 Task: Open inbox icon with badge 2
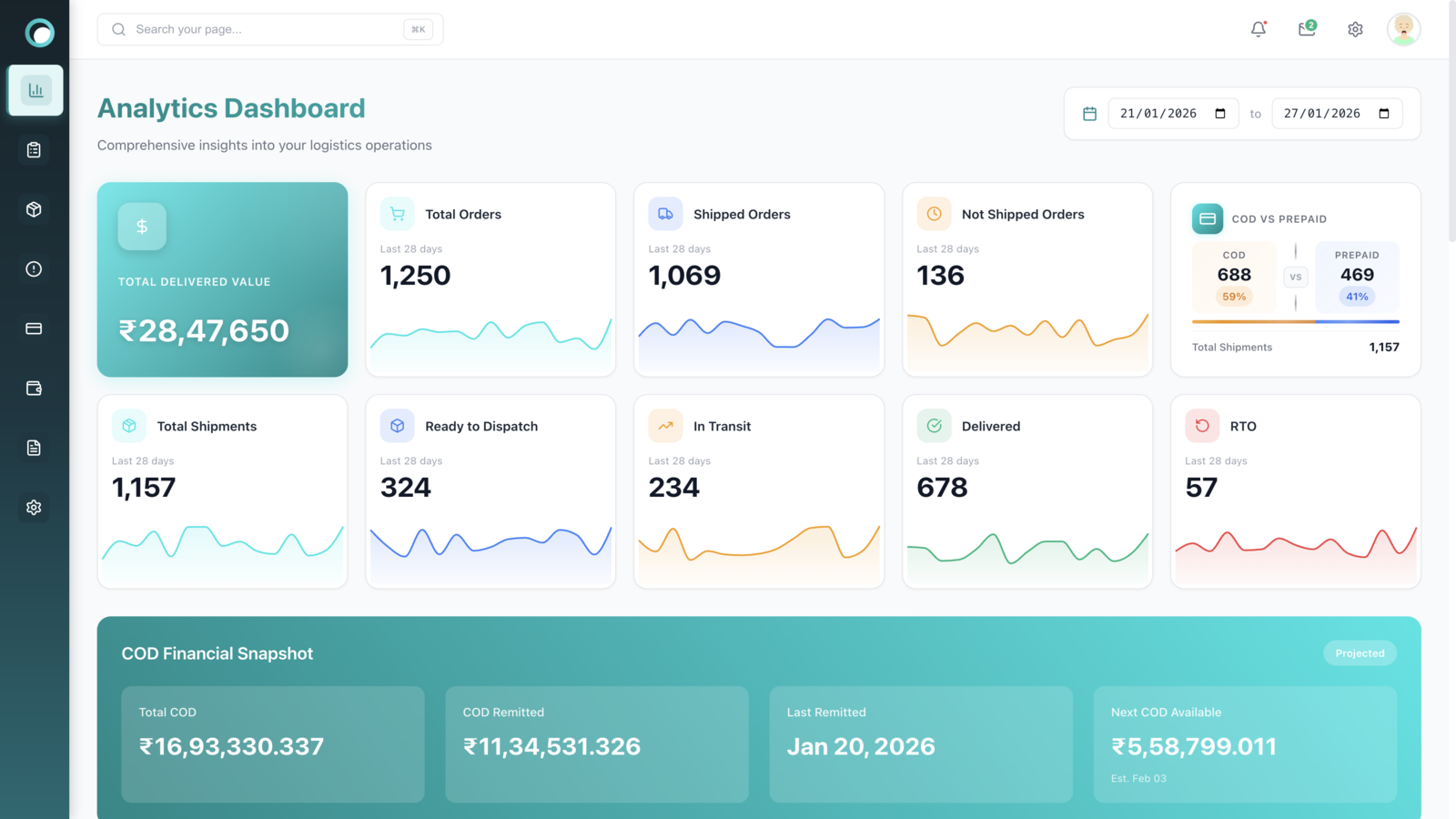[x=1307, y=29]
